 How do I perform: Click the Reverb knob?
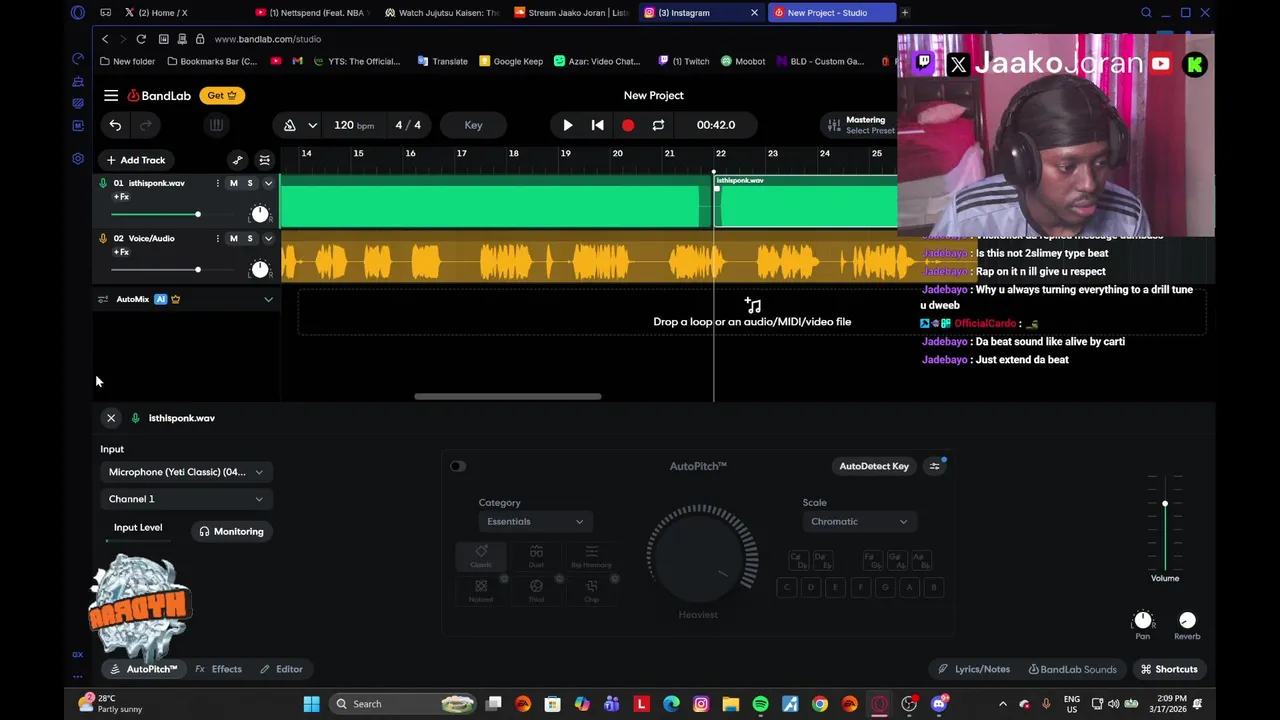[x=1187, y=620]
